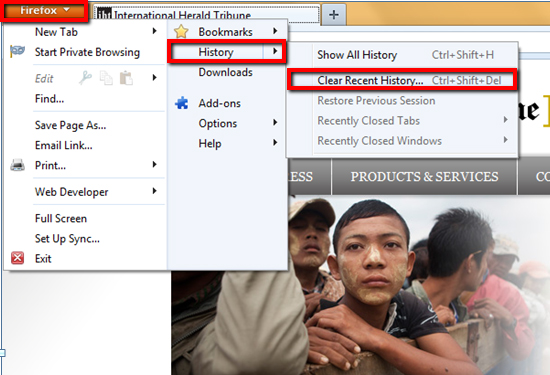The height and width of the screenshot is (375, 550).
Task: Select Options menu entry
Action: [x=227, y=123]
